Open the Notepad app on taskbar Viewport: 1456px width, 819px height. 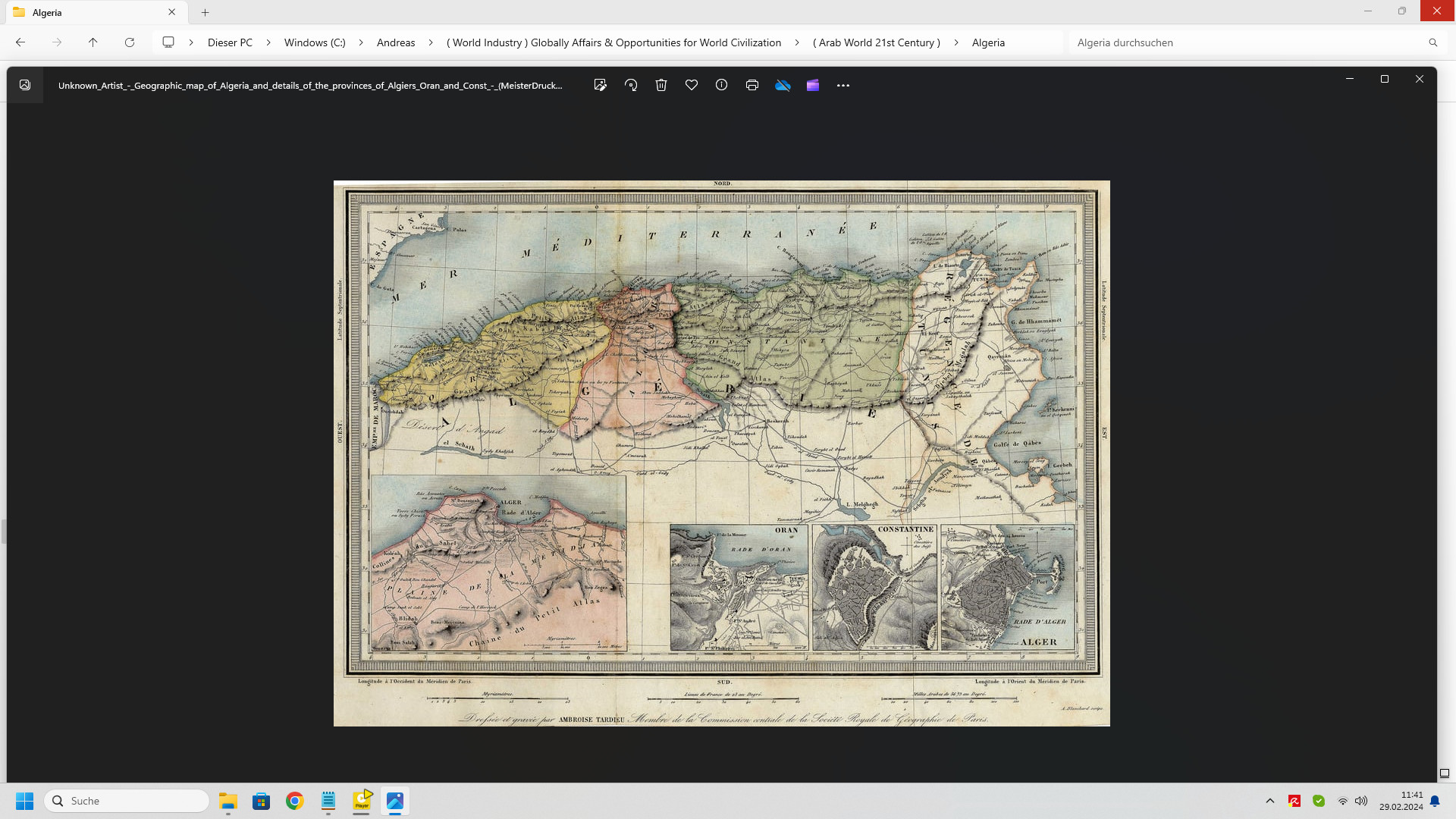point(328,801)
